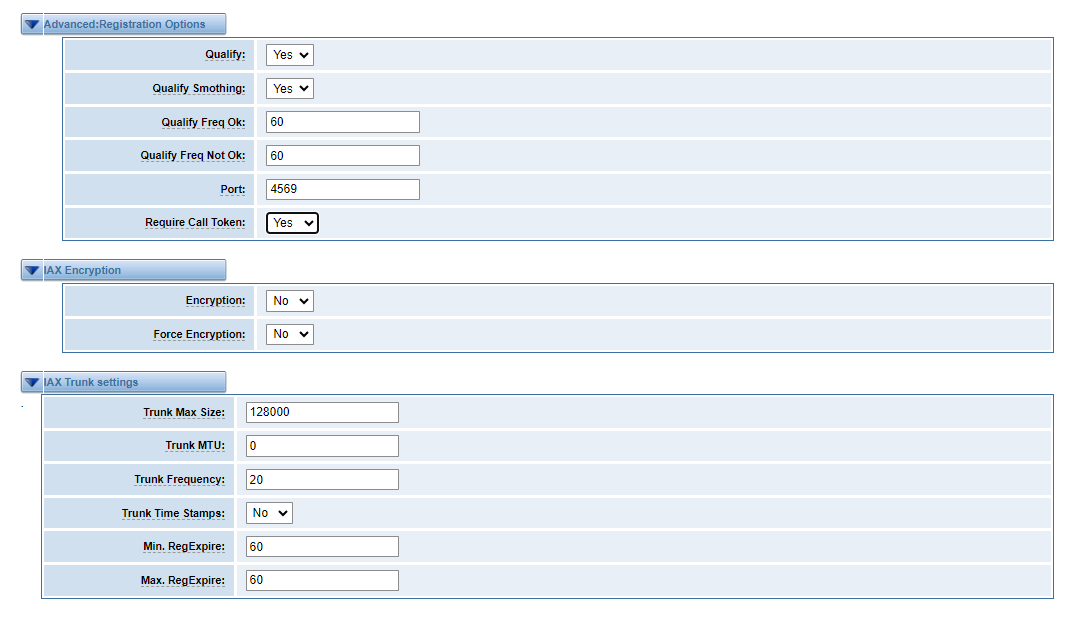This screenshot has width=1073, height=618.
Task: Click the Require Call Token label
Action: tap(195, 222)
